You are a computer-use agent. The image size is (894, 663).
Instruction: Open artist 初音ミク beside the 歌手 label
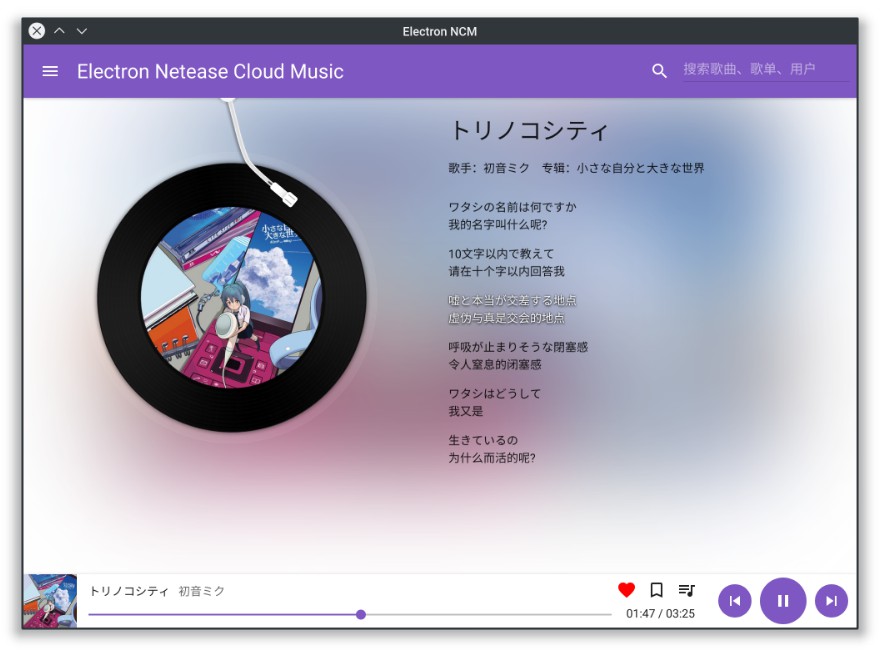click(507, 168)
